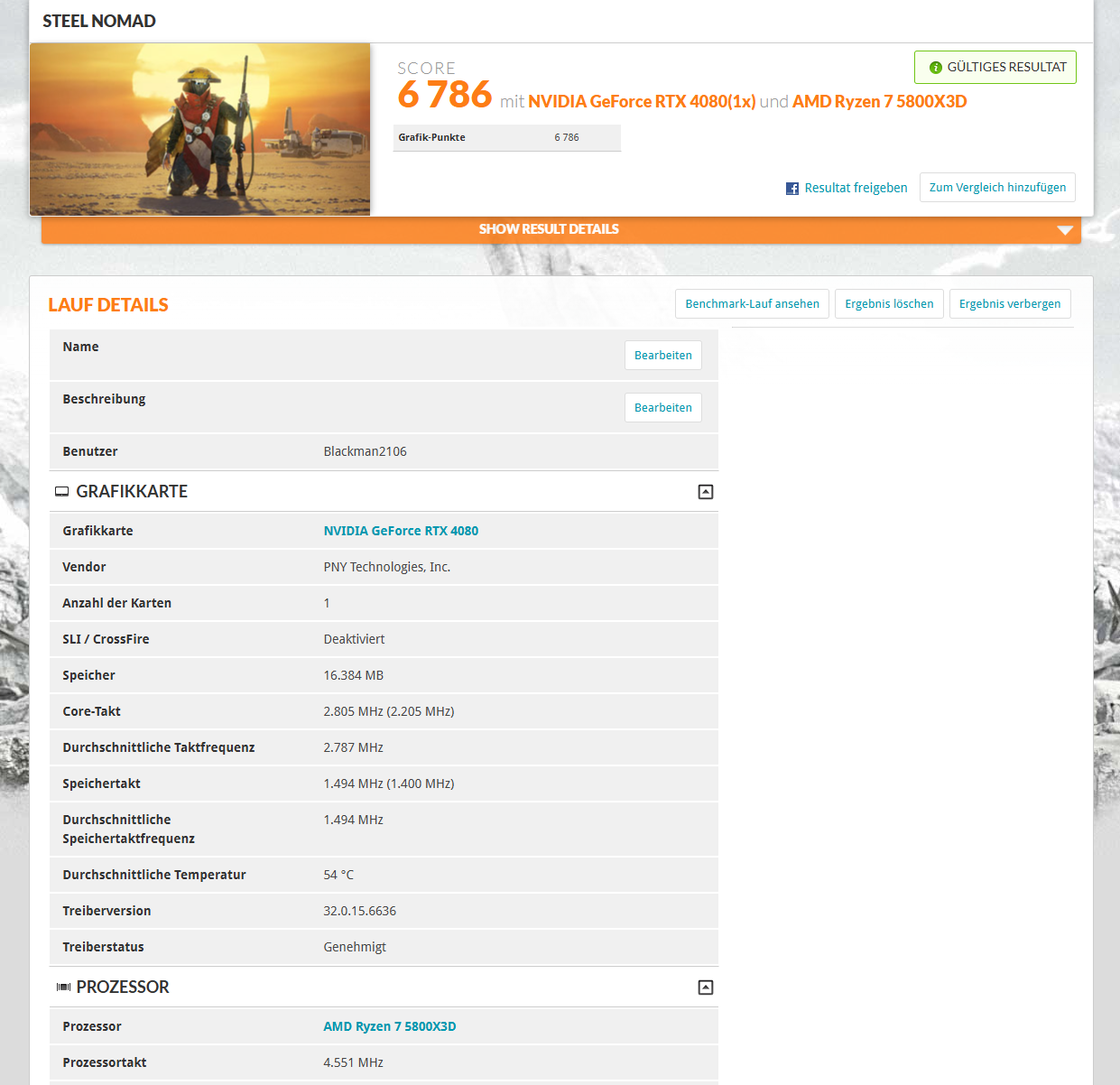1120x1085 pixels.
Task: Click Treiberstatus value Genehmigt
Action: pyautogui.click(x=355, y=947)
